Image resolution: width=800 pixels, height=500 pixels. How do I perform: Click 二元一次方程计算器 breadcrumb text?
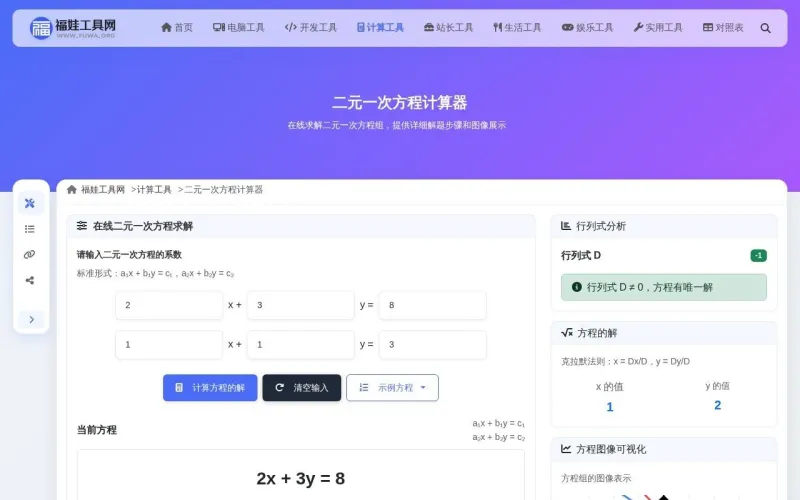(x=223, y=190)
